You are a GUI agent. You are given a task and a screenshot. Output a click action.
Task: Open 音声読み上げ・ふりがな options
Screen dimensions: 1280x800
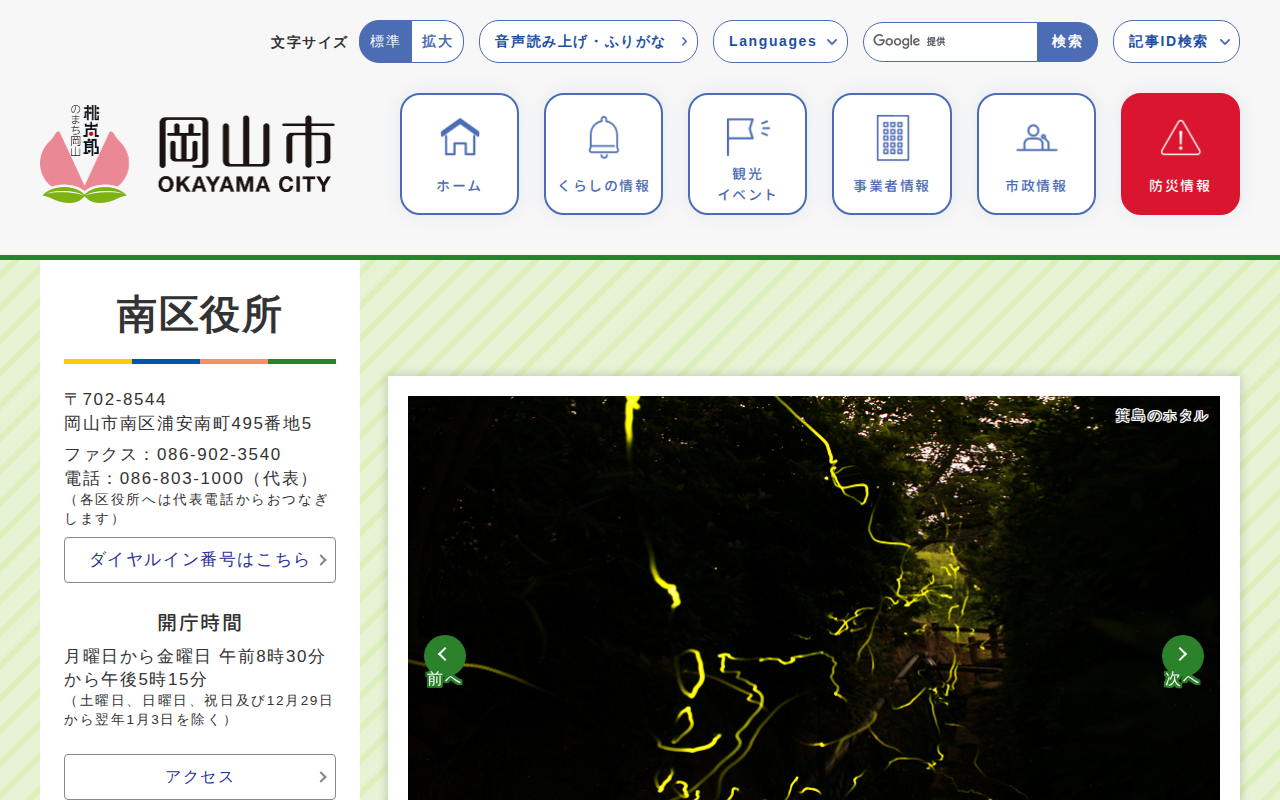click(588, 42)
